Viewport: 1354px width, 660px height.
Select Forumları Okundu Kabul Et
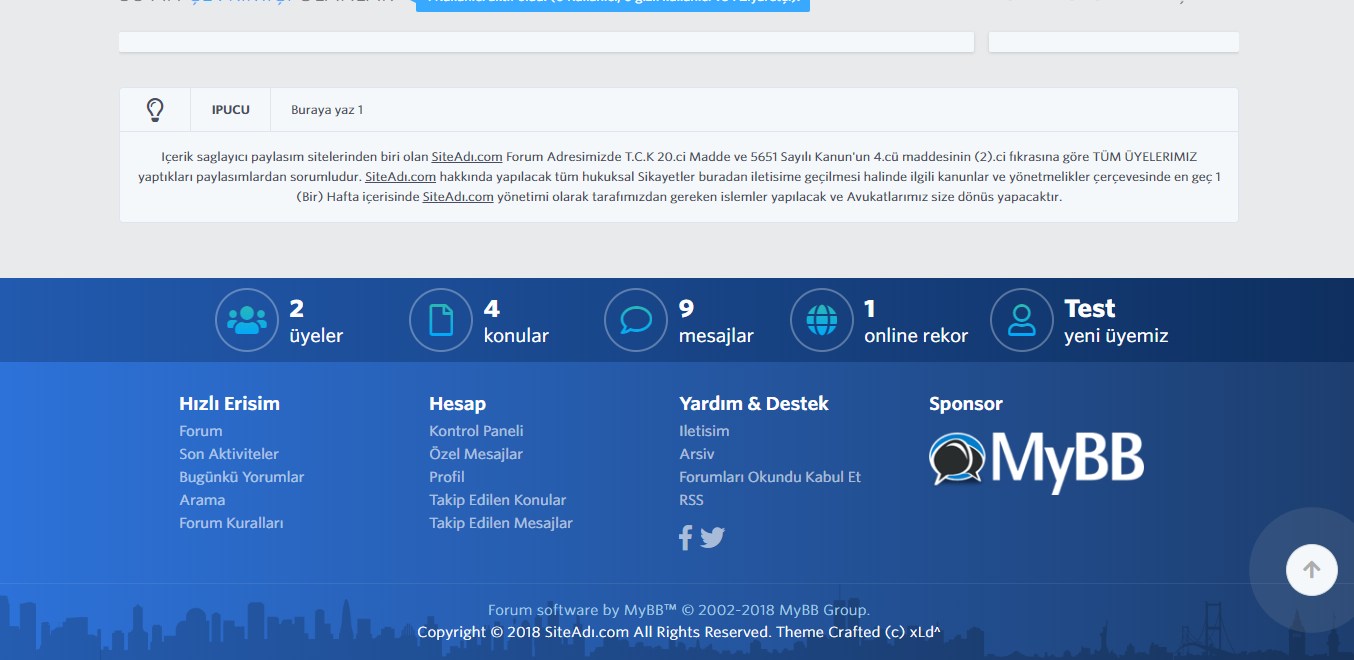point(770,477)
